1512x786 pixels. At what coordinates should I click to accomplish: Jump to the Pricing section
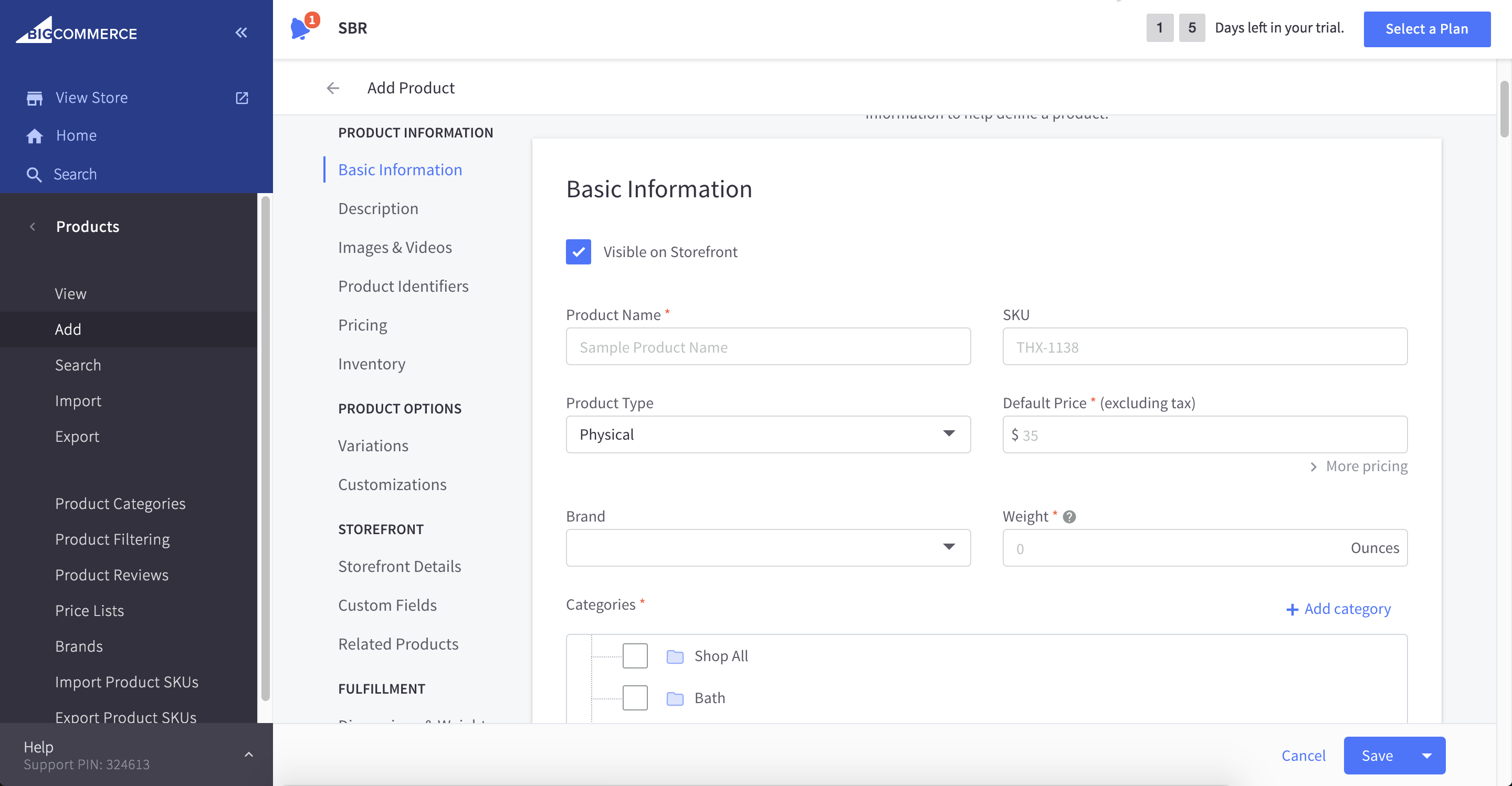click(x=363, y=325)
